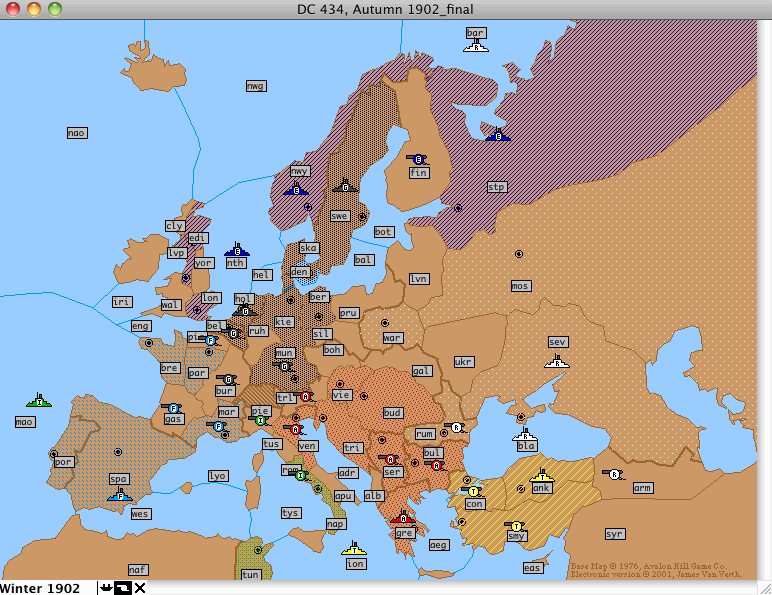This screenshot has width=772, height=595.
Task: Click the German army in bur
Action: pyautogui.click(x=227, y=379)
